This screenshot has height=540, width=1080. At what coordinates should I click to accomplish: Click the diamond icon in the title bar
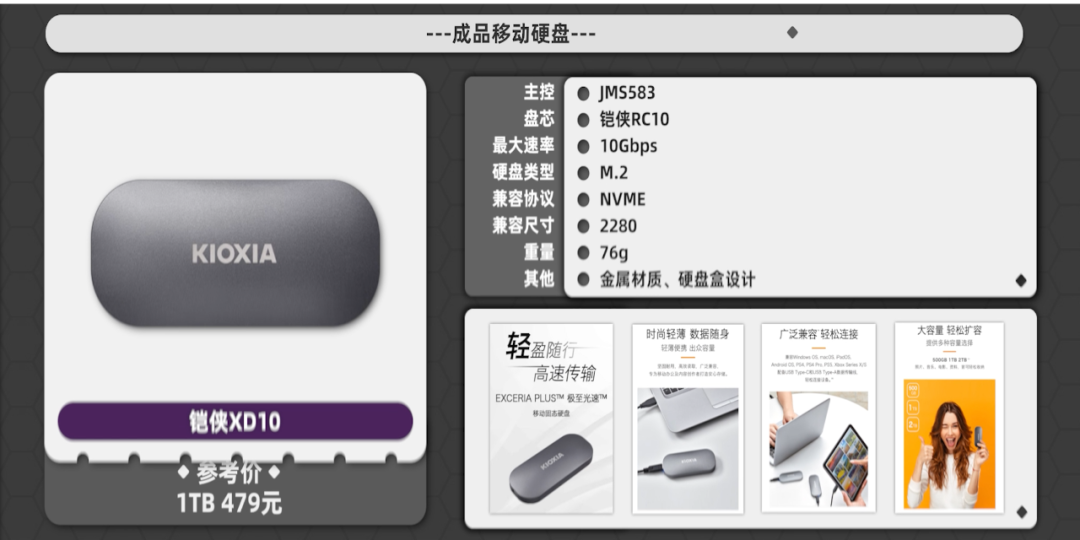pos(792,32)
